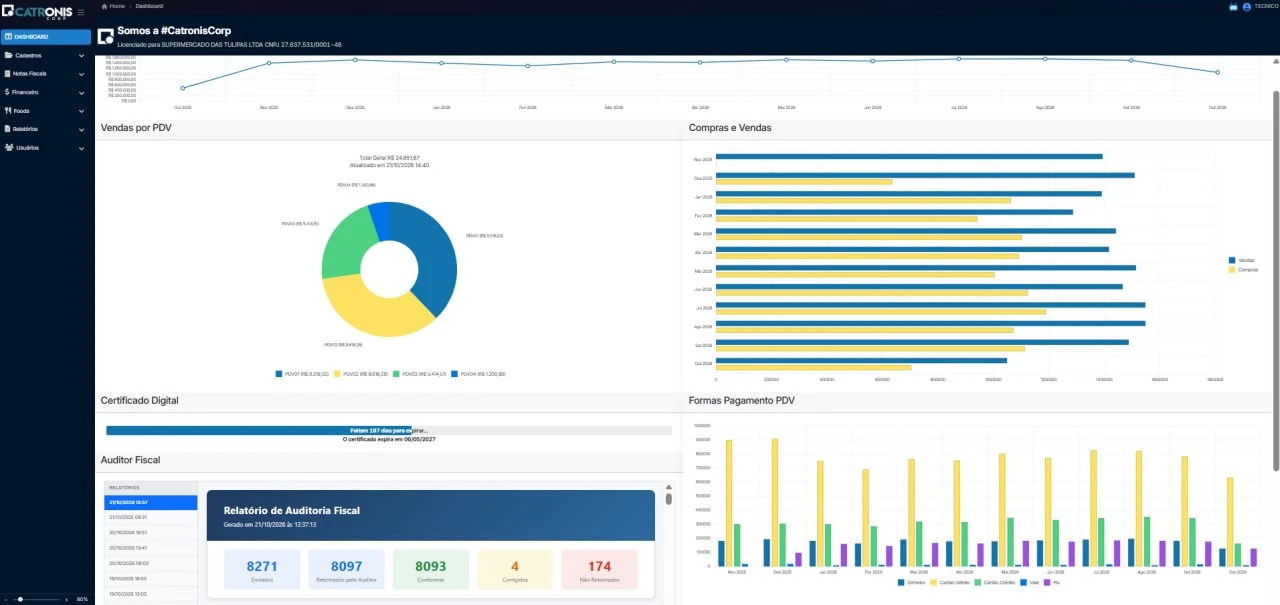Toggle Dinheiro series in payment legend
This screenshot has width=1280, height=605.
[x=912, y=582]
